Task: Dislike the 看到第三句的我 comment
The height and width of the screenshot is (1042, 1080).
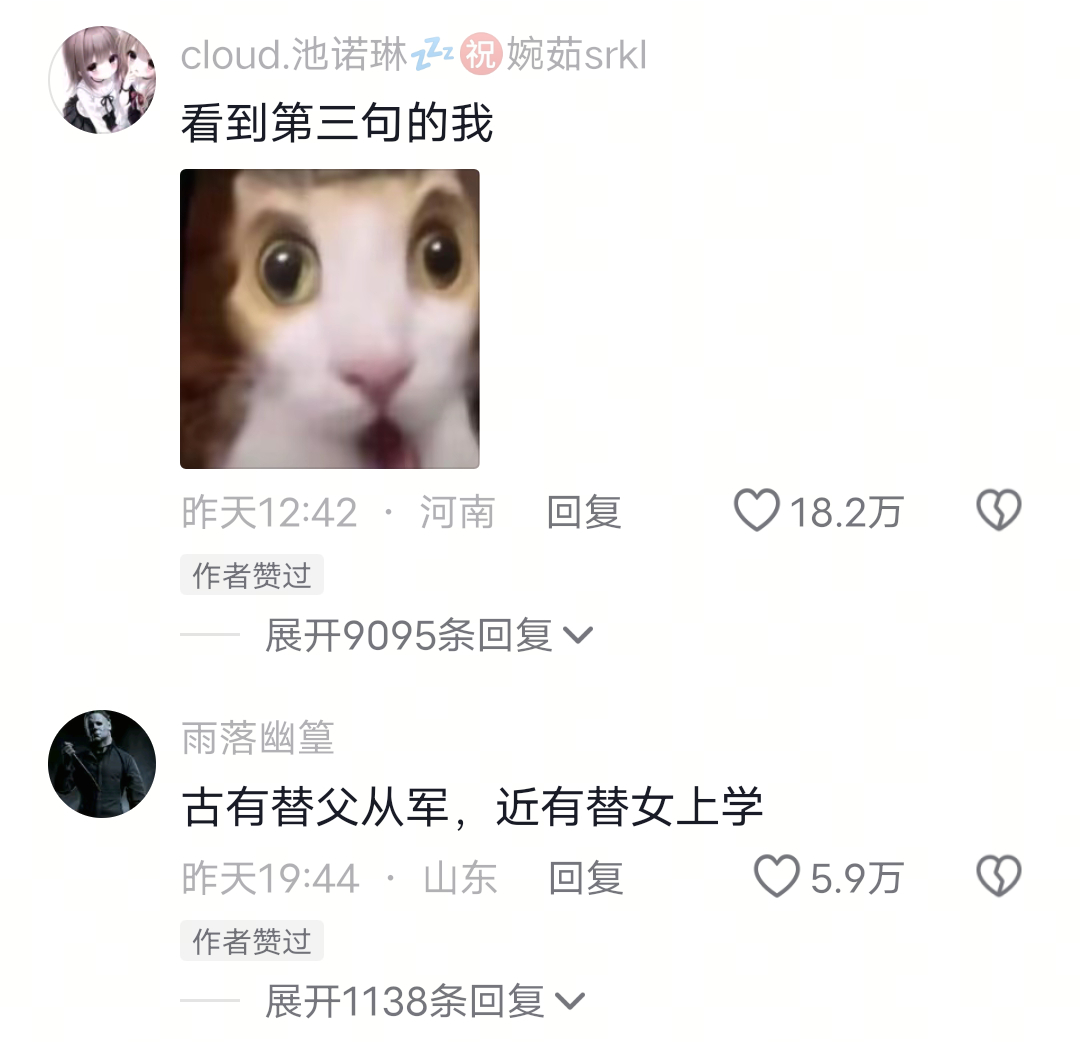Action: click(x=998, y=510)
